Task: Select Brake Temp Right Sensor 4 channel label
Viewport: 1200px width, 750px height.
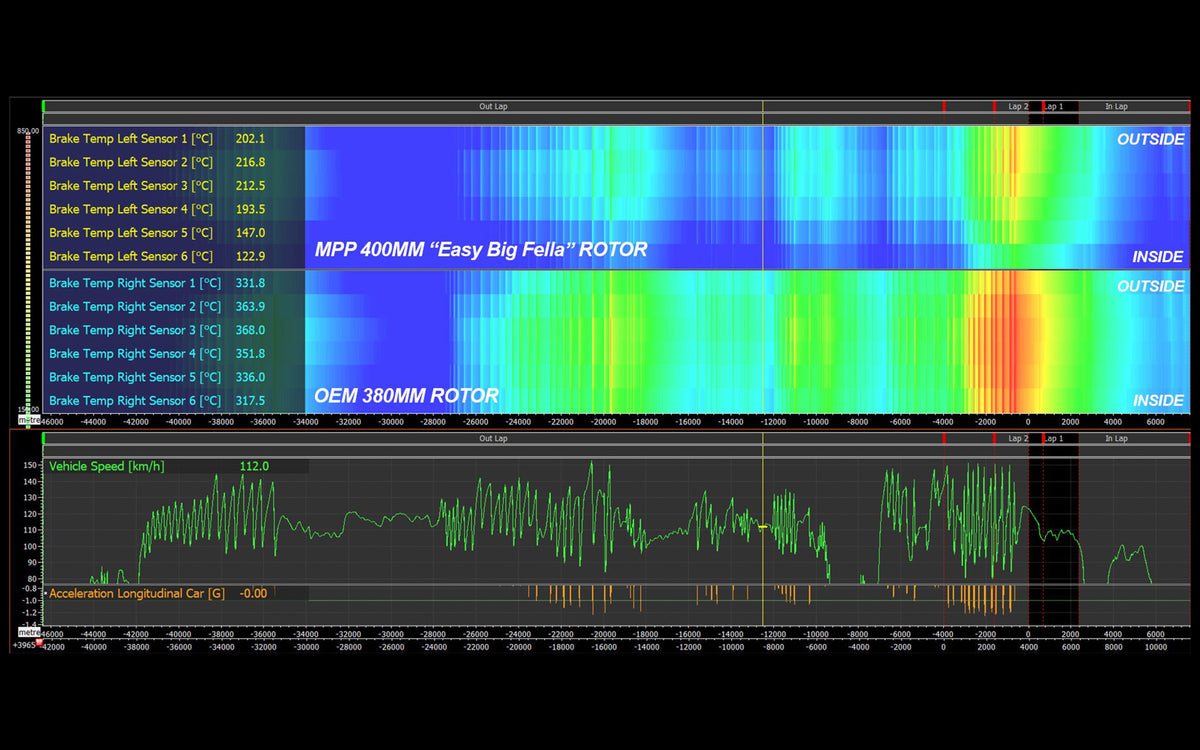Action: coord(135,353)
